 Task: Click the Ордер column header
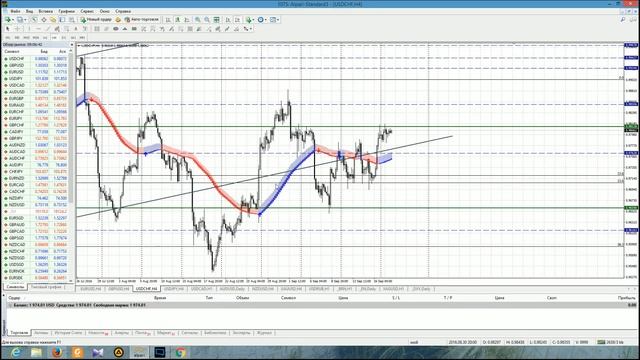(14, 298)
